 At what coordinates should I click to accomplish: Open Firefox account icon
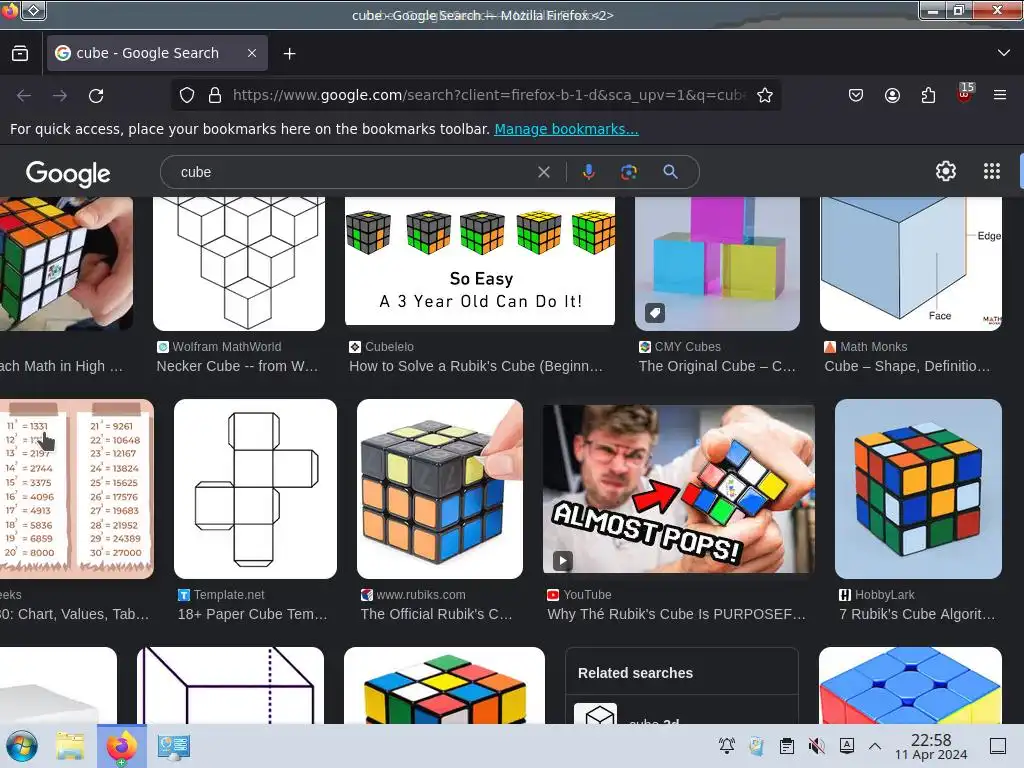(892, 95)
